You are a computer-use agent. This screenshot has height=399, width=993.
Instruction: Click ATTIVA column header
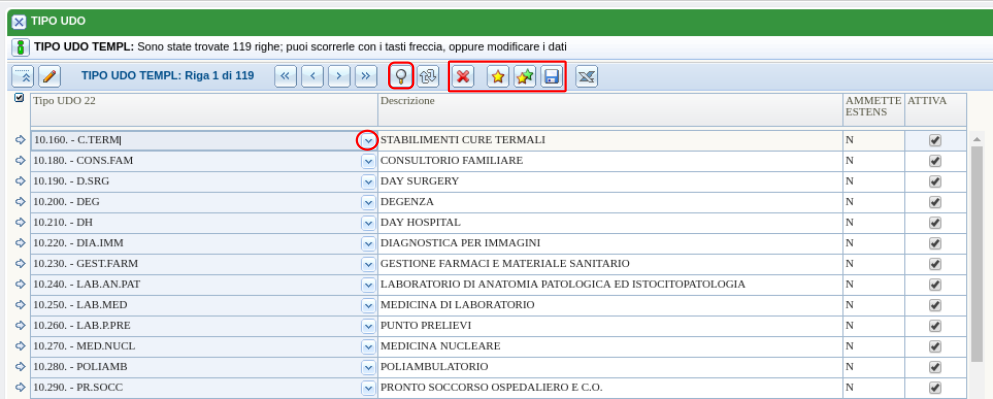point(935,110)
